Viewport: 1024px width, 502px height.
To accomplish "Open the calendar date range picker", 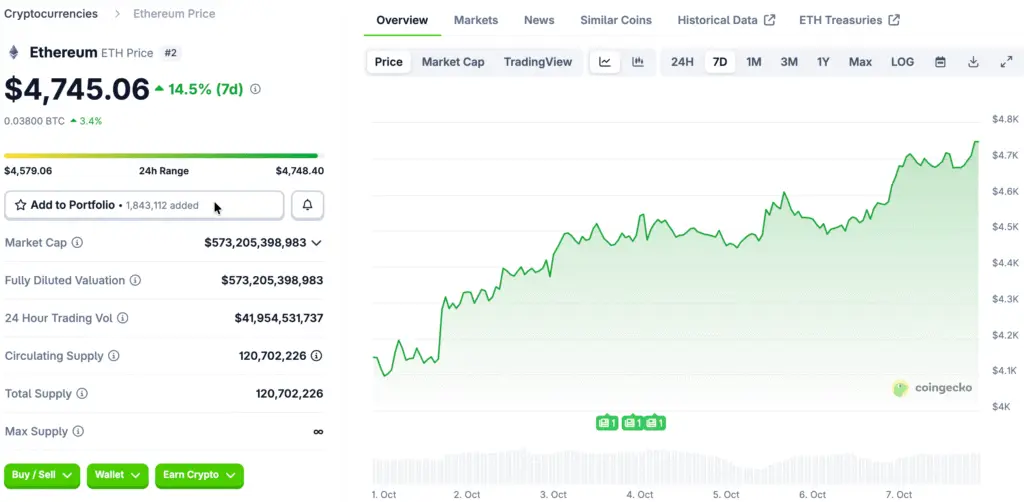I will pos(940,62).
